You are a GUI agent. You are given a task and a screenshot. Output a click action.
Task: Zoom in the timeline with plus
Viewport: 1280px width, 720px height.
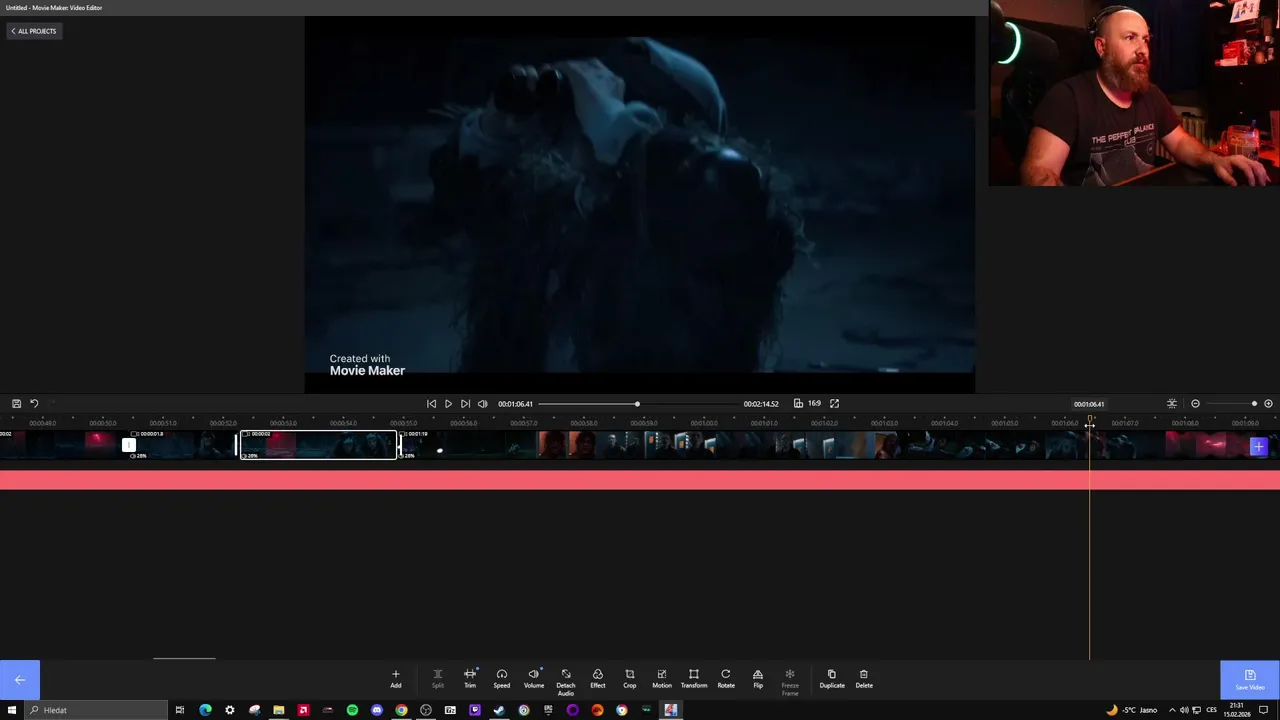pyautogui.click(x=1268, y=403)
